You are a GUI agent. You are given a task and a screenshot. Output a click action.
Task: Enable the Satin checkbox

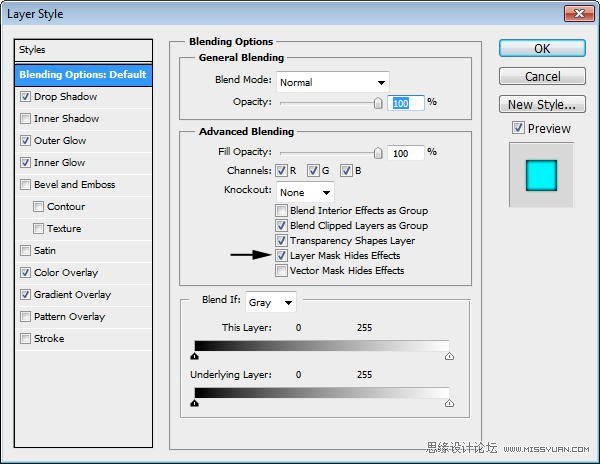pos(25,251)
